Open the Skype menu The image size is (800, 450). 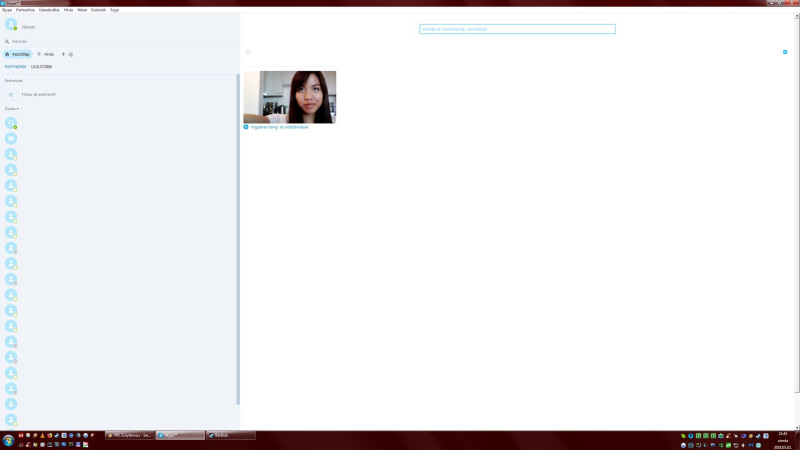coord(7,10)
